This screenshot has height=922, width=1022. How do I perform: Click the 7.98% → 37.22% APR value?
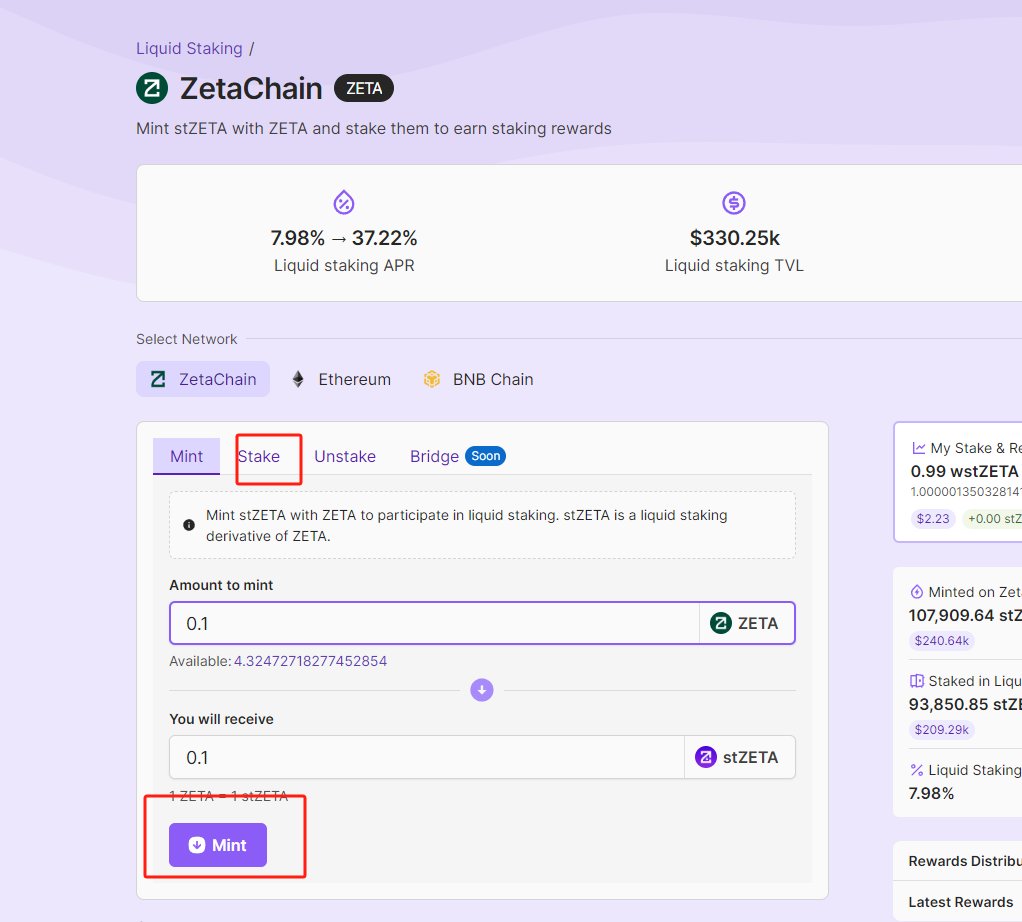coord(344,238)
